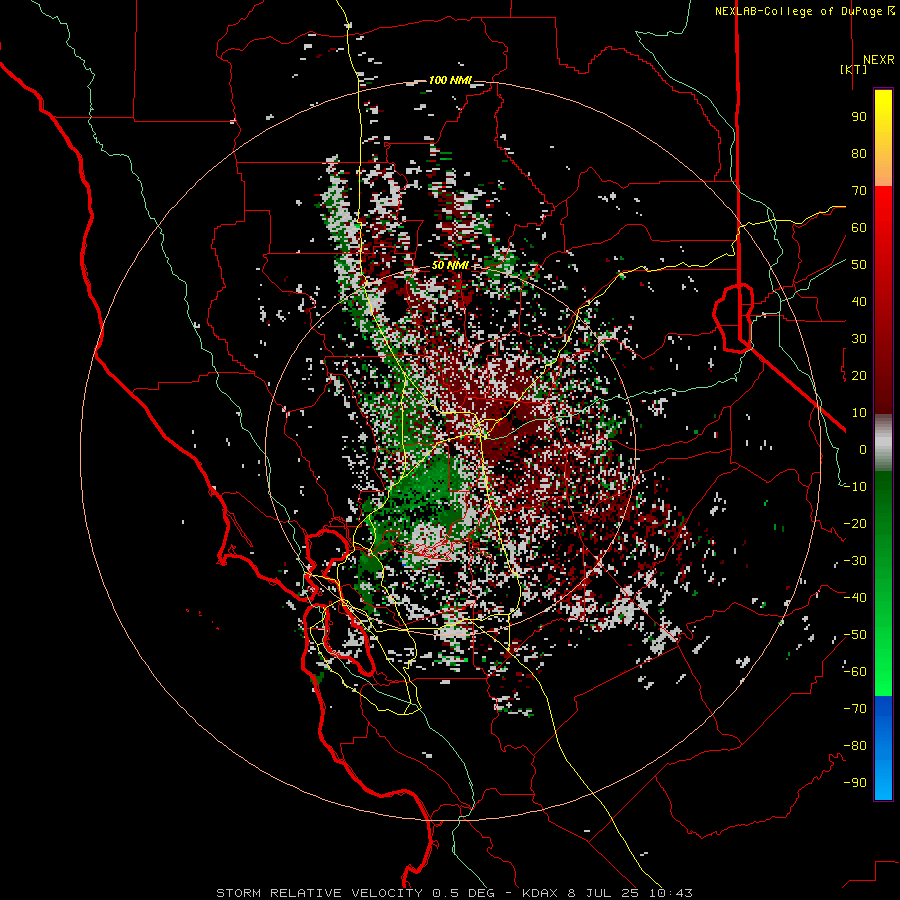
Task: Click the 70 value on the velocity scale
Action: 859,191
